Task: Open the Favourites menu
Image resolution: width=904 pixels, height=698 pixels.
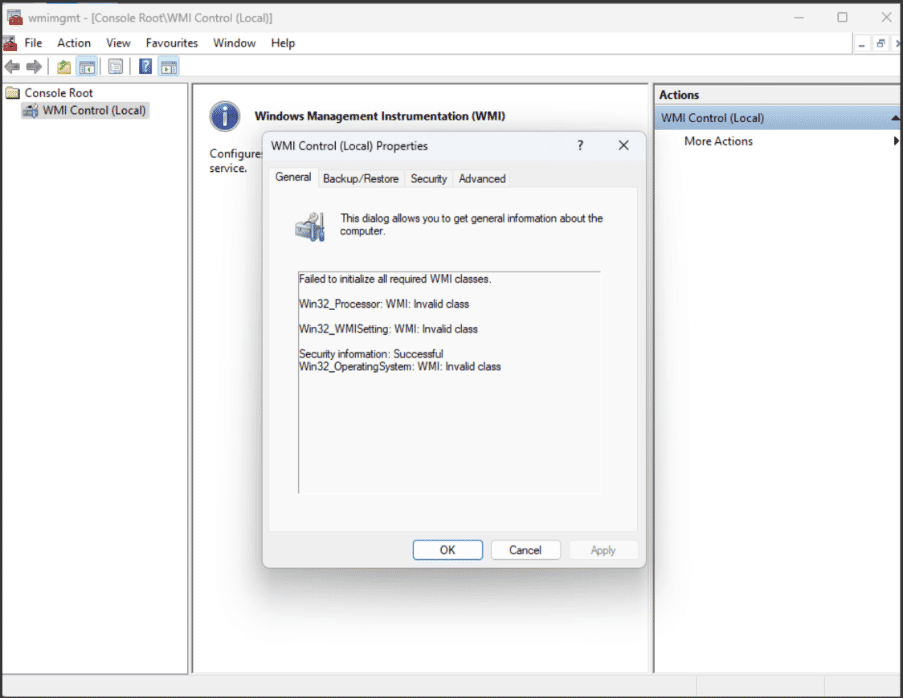Action: (x=172, y=43)
